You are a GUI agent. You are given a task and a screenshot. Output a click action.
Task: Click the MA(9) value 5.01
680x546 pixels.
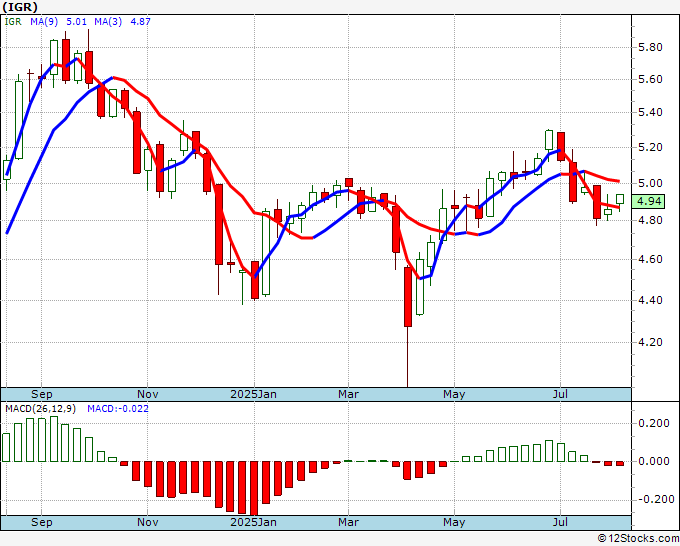tap(77, 22)
